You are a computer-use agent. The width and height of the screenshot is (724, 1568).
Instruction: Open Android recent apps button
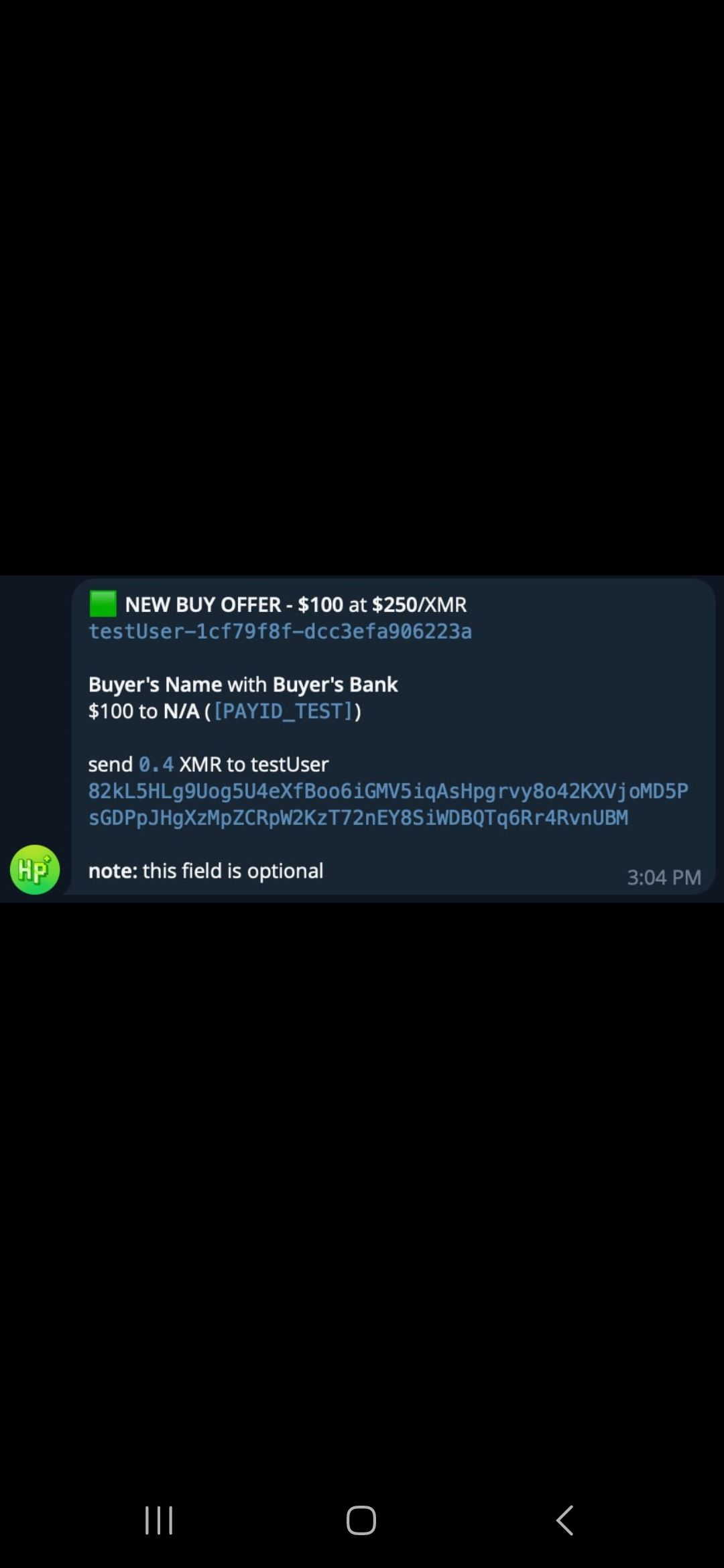(159, 1520)
